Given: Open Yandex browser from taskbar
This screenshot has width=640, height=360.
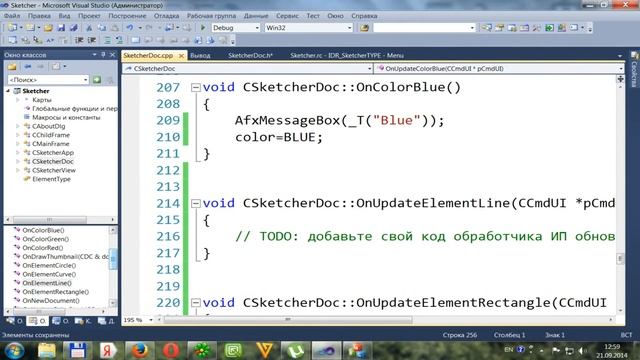Looking at the screenshot, I should coord(108,350).
